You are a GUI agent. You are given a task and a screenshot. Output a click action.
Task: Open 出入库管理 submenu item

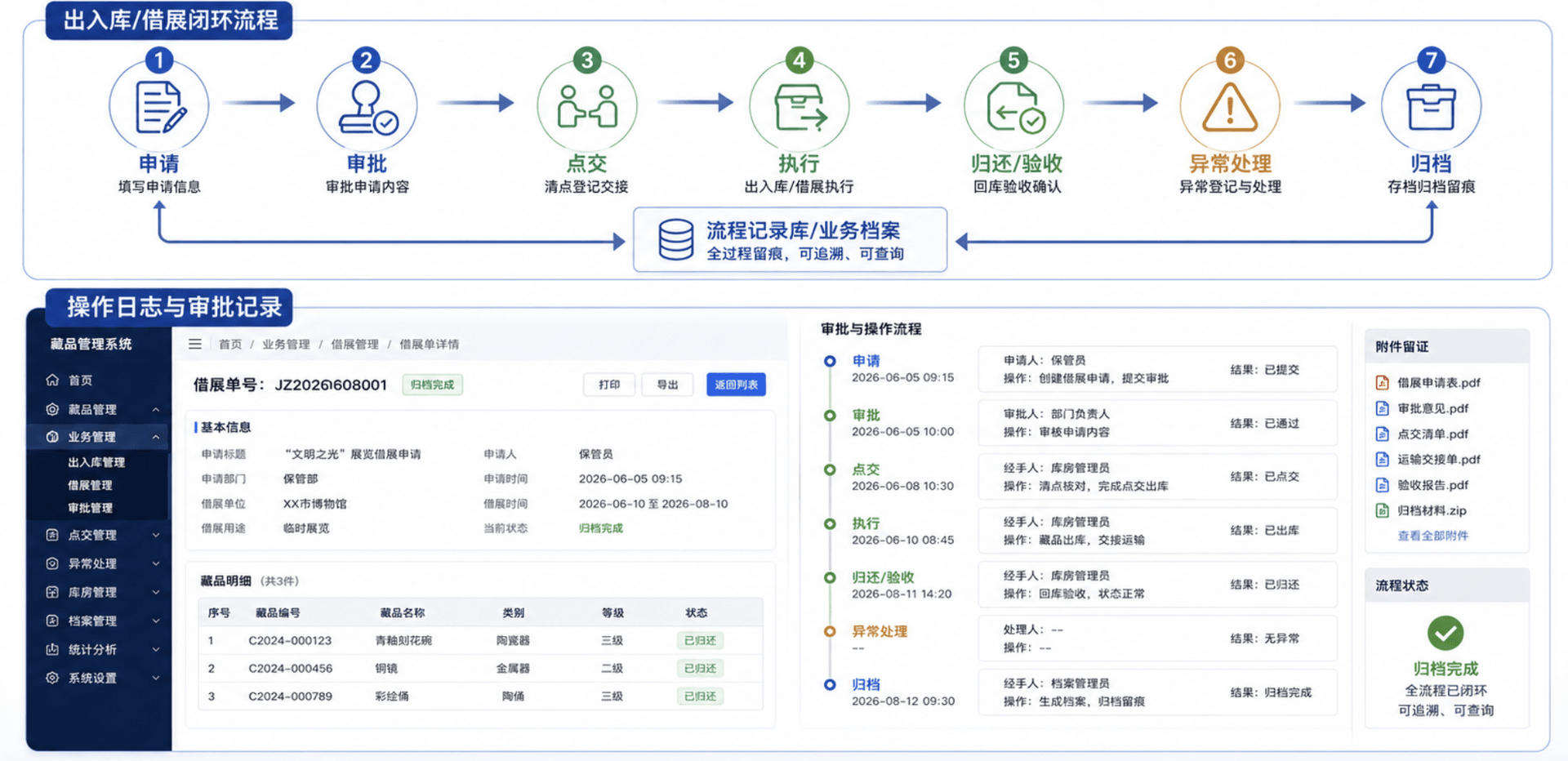pyautogui.click(x=96, y=462)
